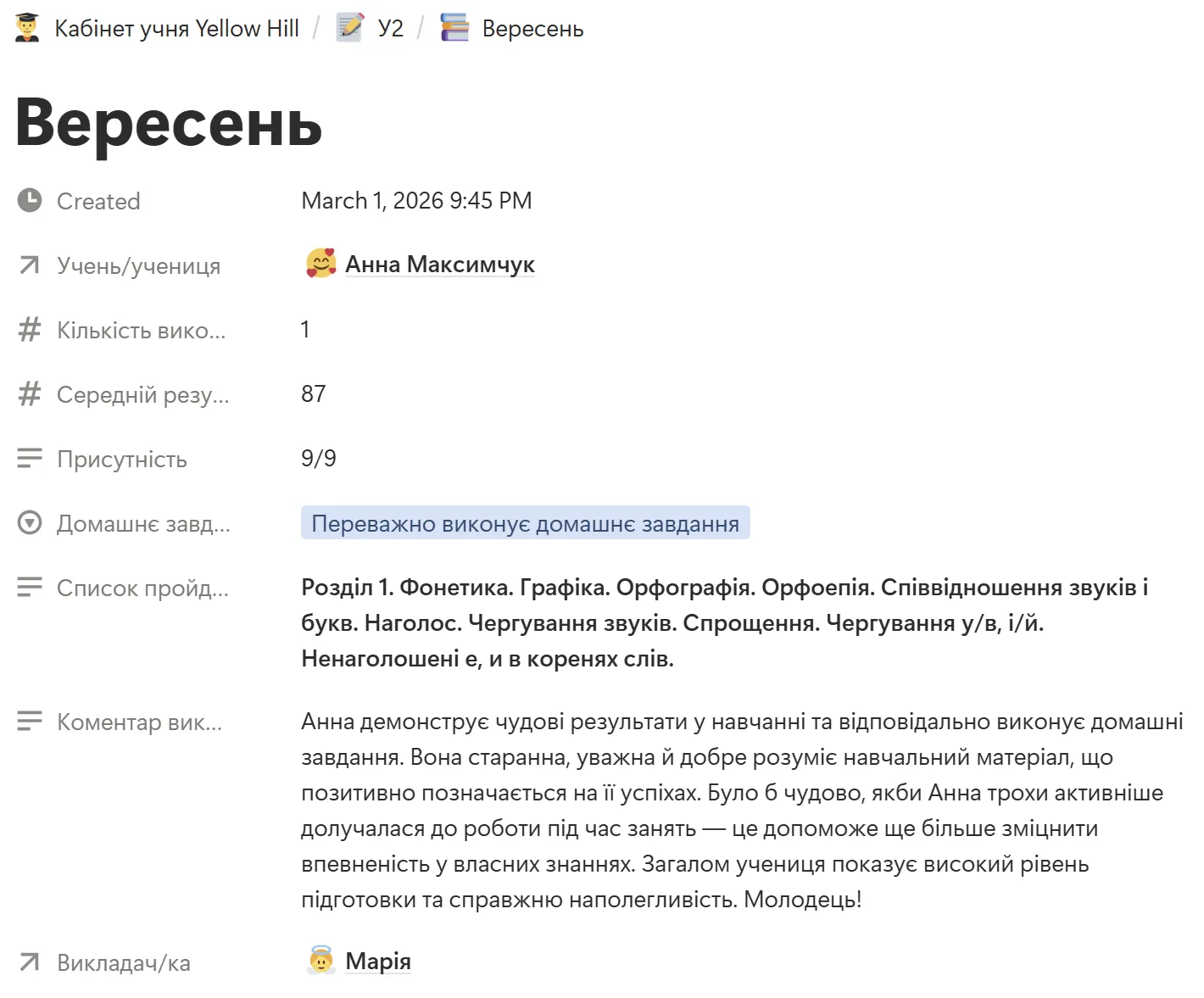
Task: Click the stacked books icon in breadcrumb
Action: [454, 28]
